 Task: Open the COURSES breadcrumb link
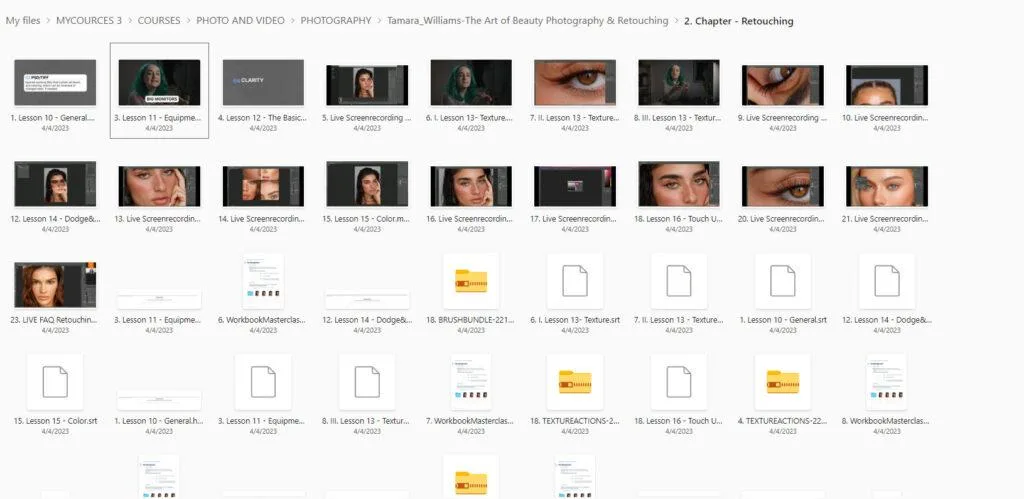159,20
